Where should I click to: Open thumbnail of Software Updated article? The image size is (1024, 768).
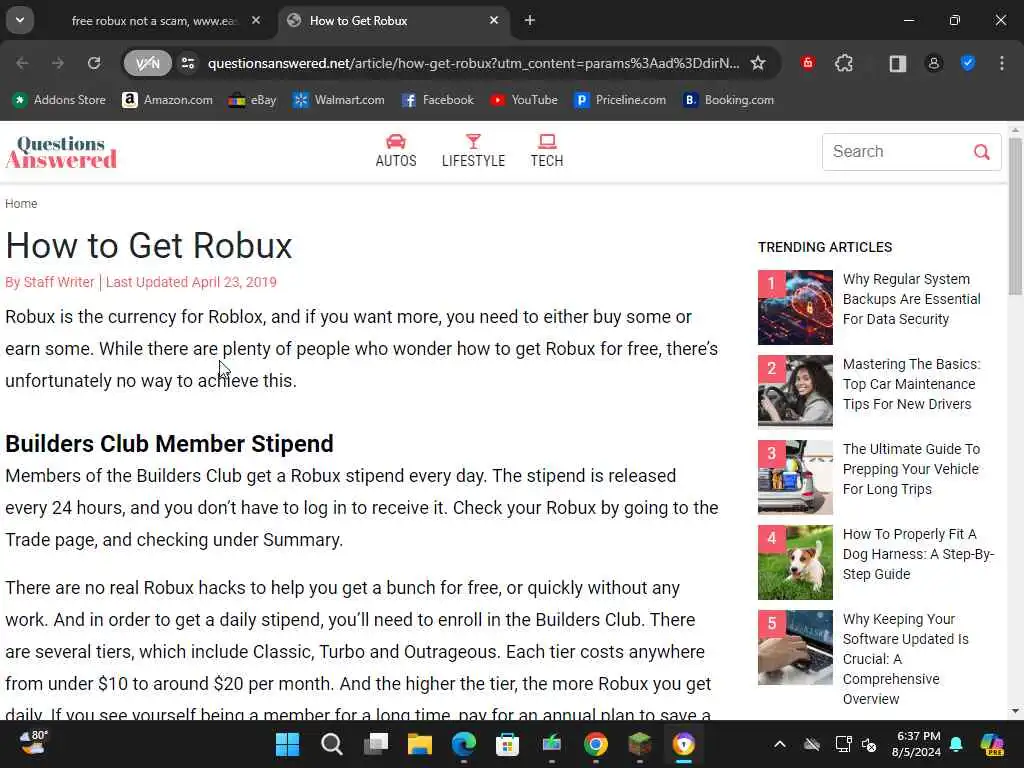point(795,647)
